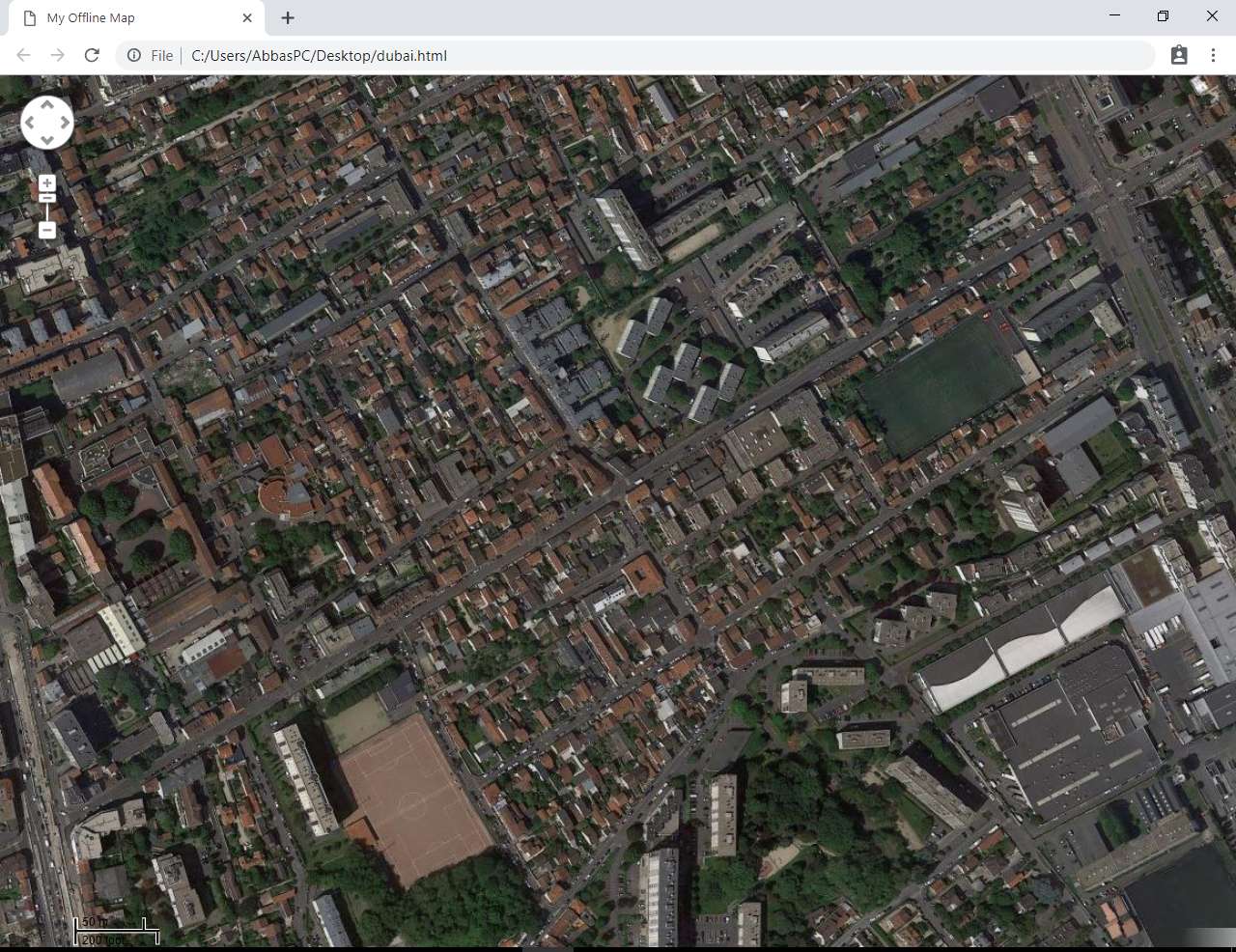This screenshot has width=1236, height=952.
Task: Pan the map east with right arrow
Action: 65,123
